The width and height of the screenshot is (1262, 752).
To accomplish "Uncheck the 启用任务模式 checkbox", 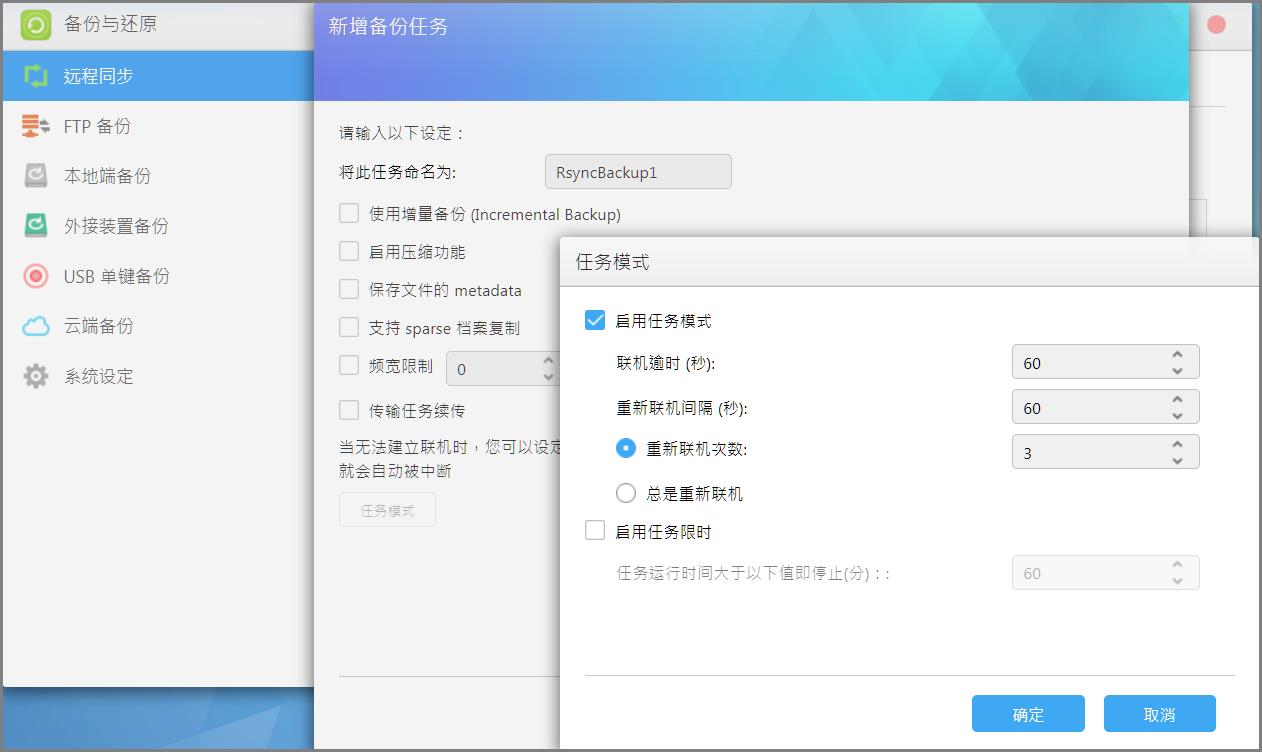I will pos(595,320).
